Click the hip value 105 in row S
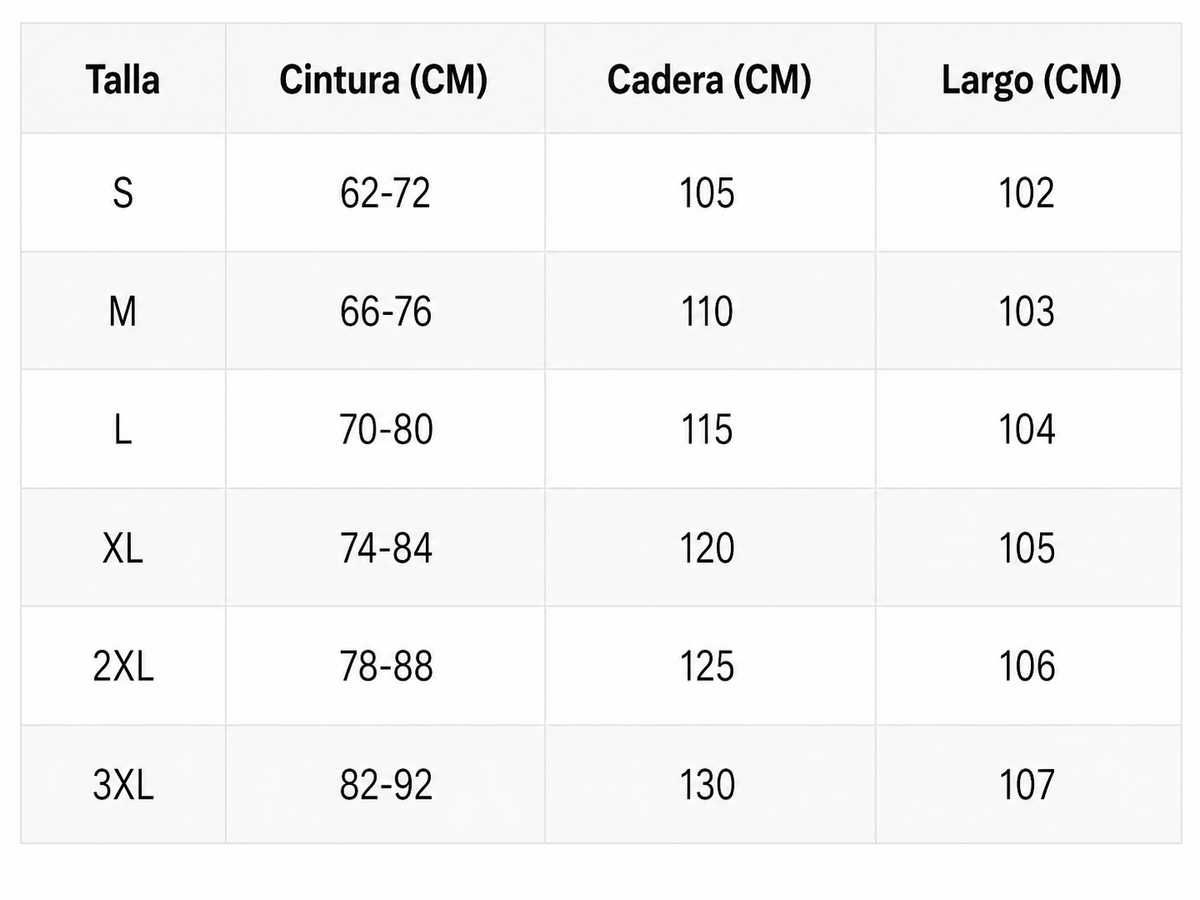Image resolution: width=1200 pixels, height=900 pixels. (707, 192)
